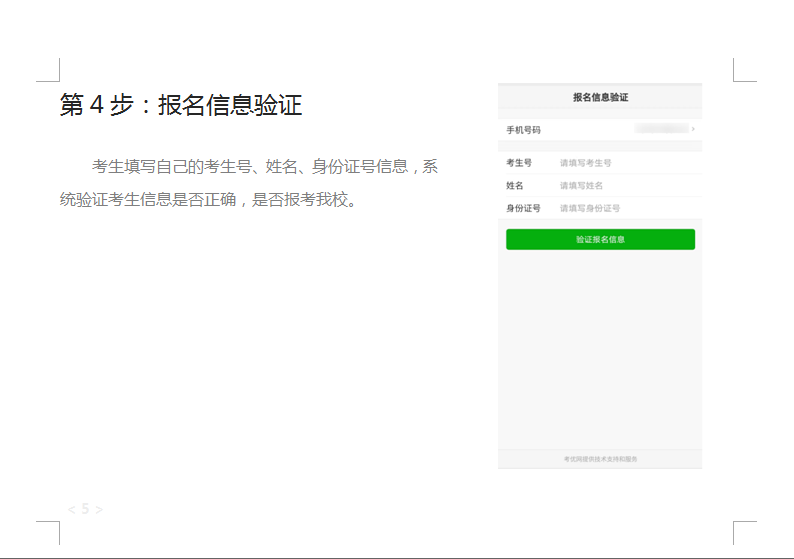The image size is (794, 559).
Task: Click the top-right page crop mark
Action: tap(743, 70)
